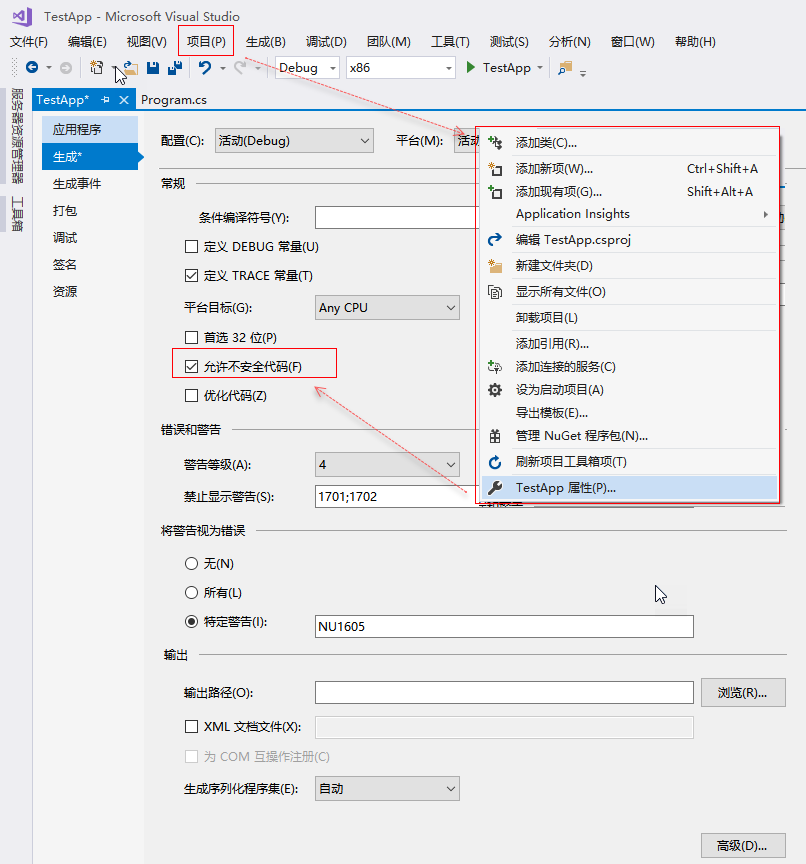This screenshot has height=864, width=806.
Task: Choose 卸载项目(L) menu entry
Action: (629, 318)
